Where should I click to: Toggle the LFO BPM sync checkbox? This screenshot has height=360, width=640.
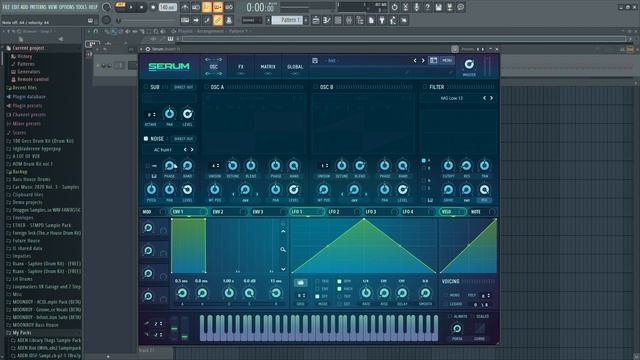coord(339,281)
